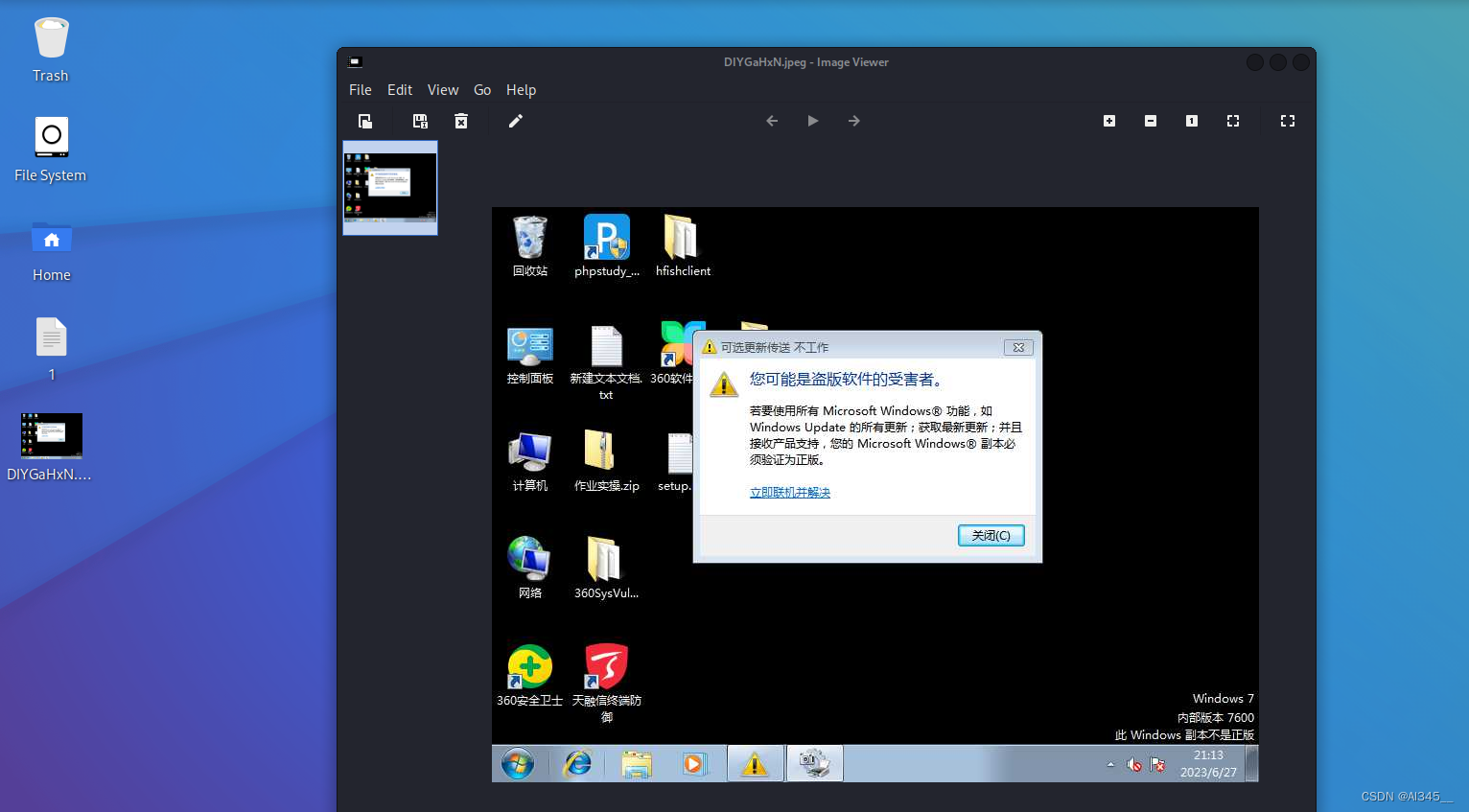Click hfishclient folder in the image
This screenshot has height=812, width=1469.
(x=683, y=246)
